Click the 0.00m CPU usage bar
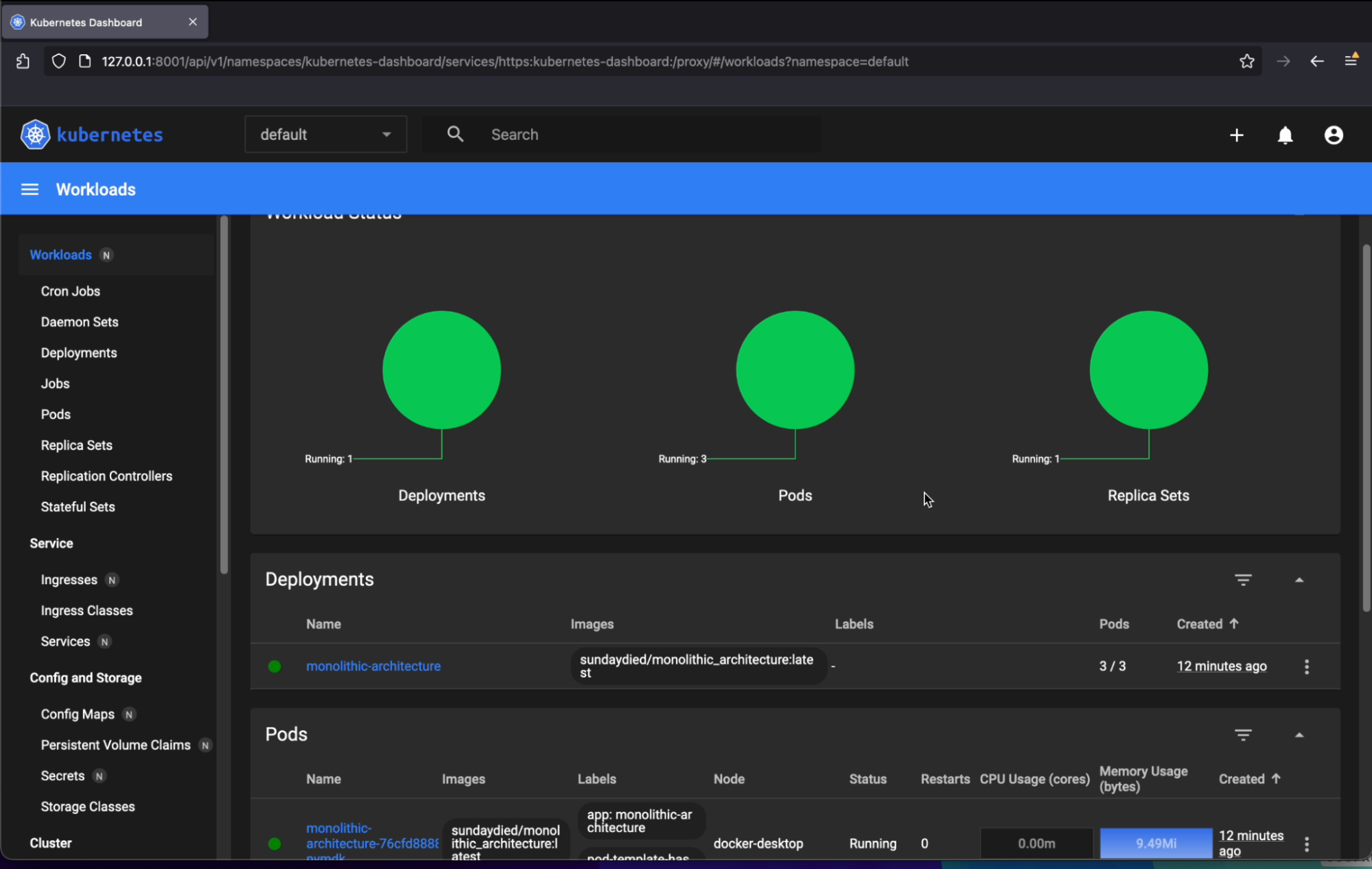This screenshot has height=869, width=1372. (x=1036, y=843)
